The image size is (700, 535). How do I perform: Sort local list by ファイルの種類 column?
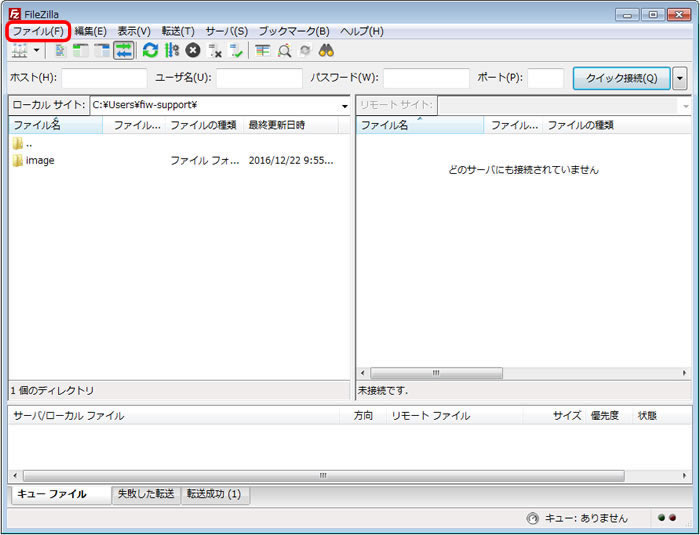[204, 125]
